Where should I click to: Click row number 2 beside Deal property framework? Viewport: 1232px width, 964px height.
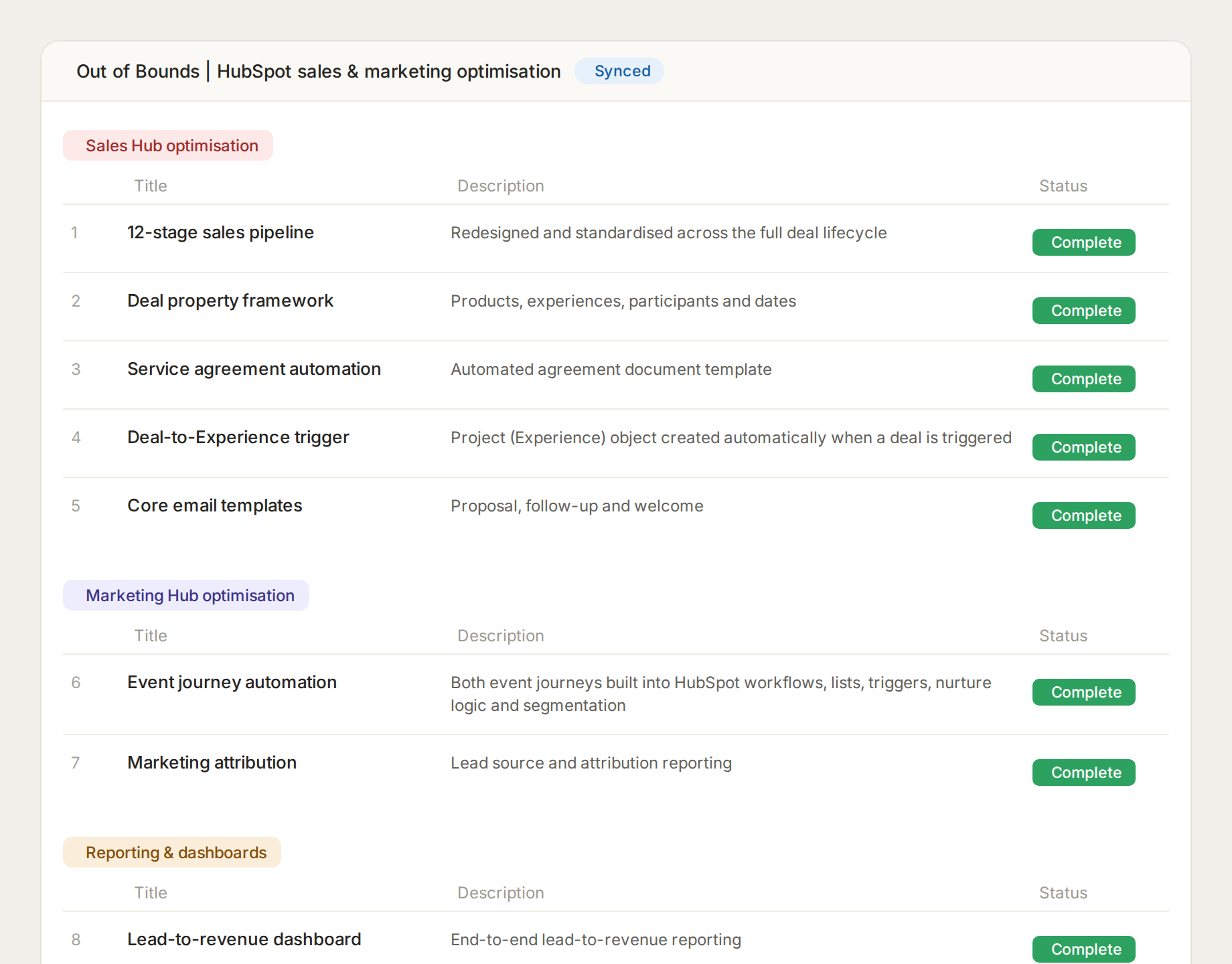click(76, 301)
